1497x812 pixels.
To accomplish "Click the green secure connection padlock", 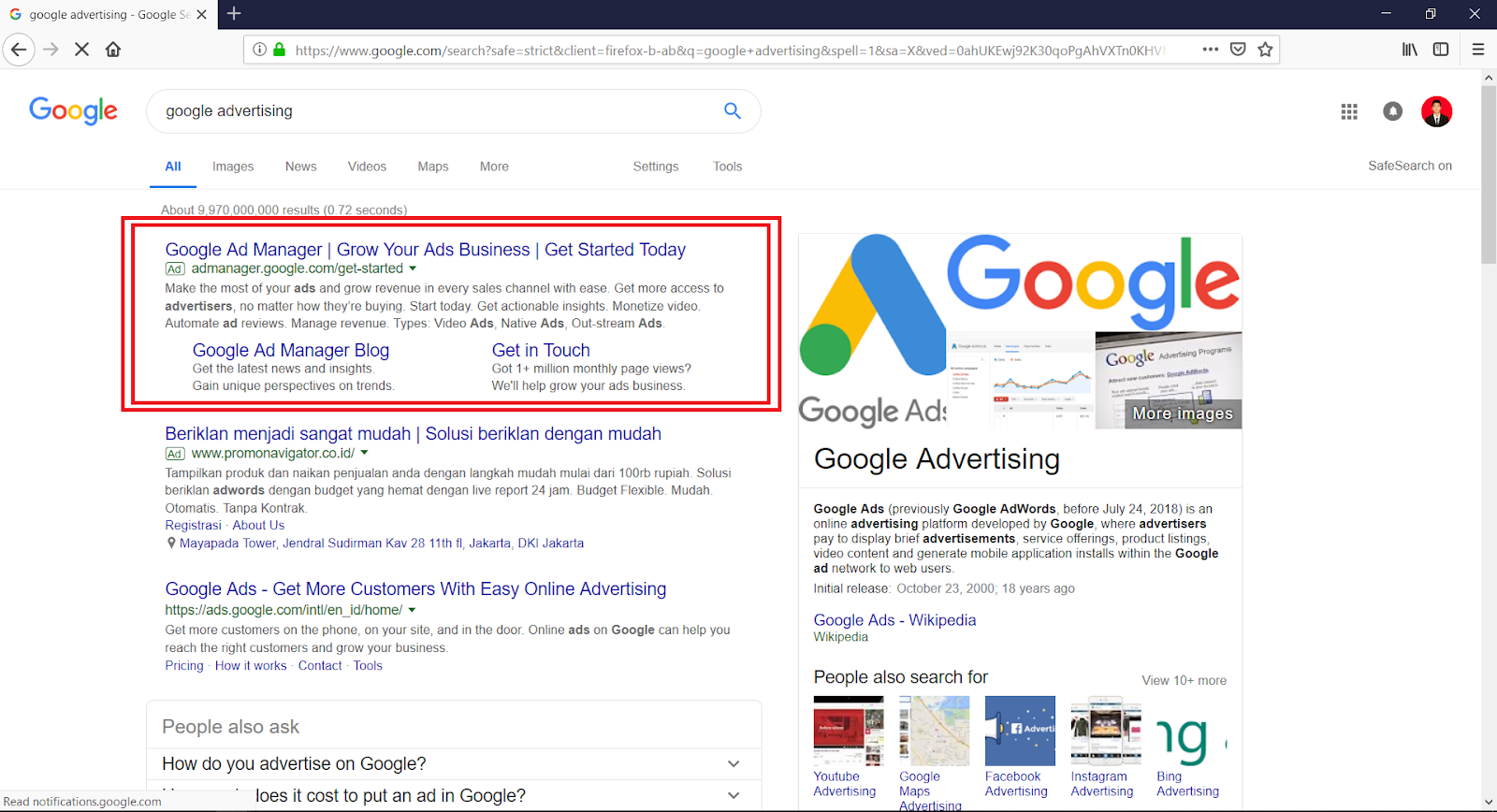I will tap(279, 50).
